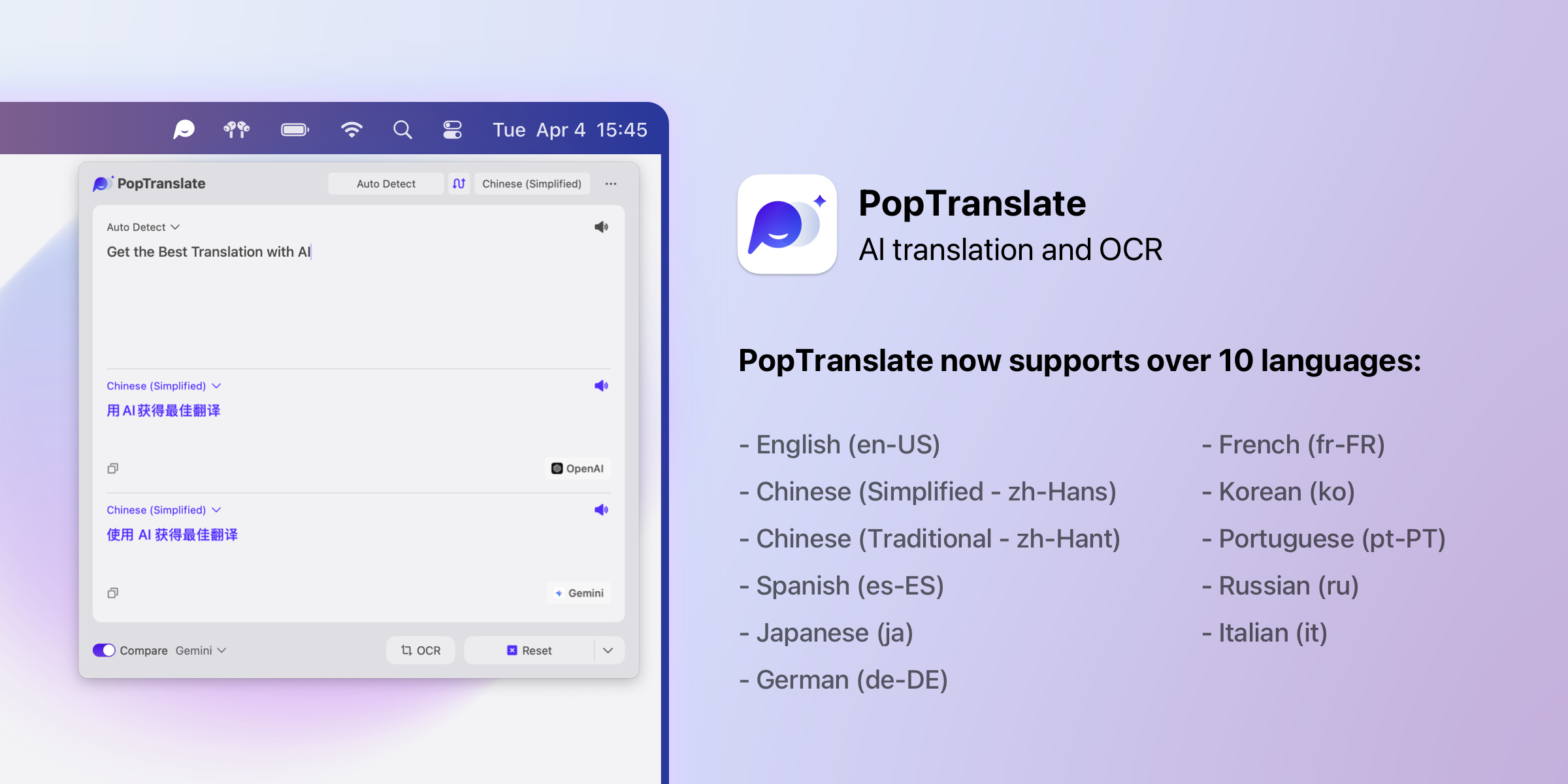Open the more options ellipsis menu
Viewport: 1568px width, 784px height.
pos(611,184)
